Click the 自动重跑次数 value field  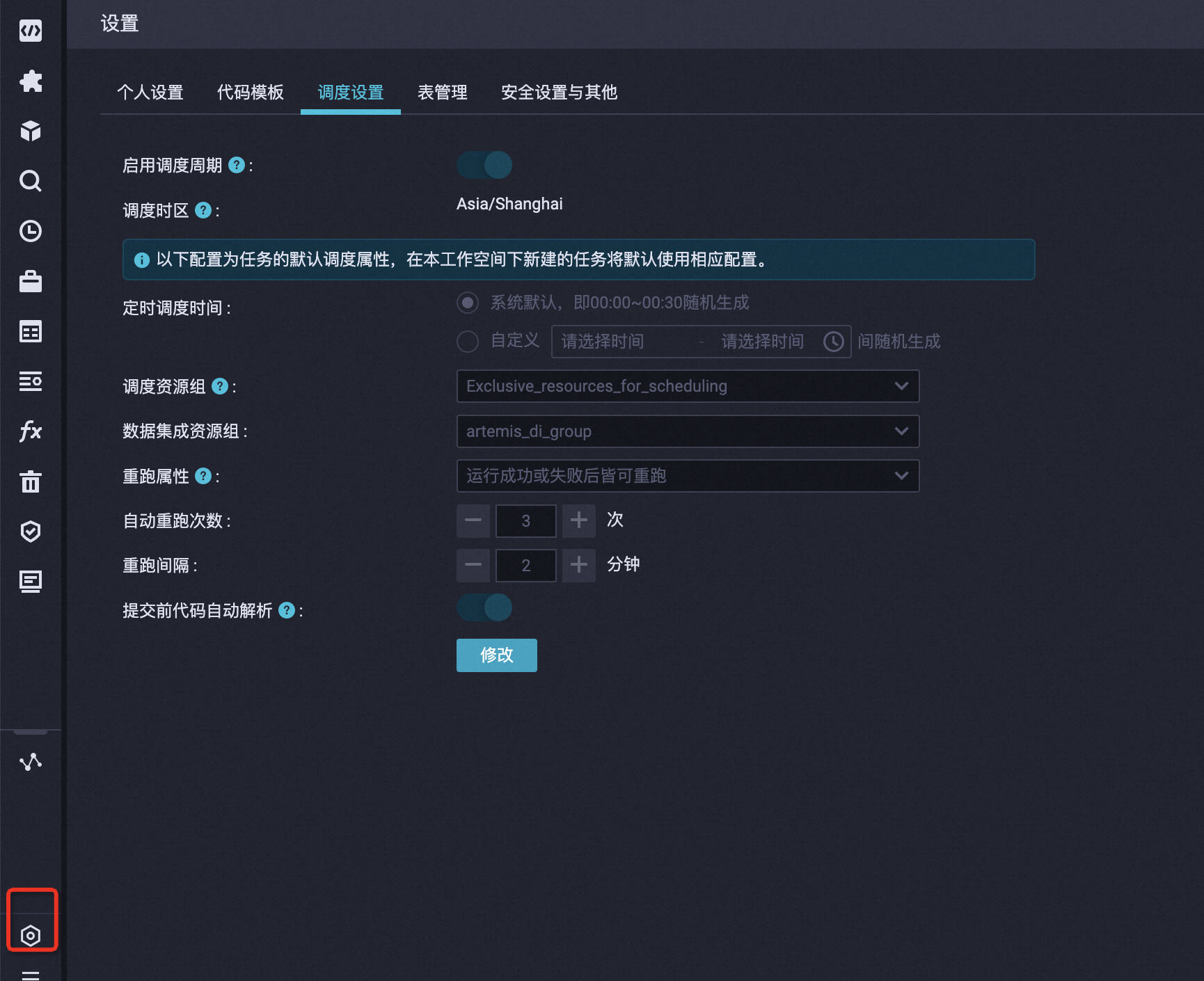tap(526, 521)
